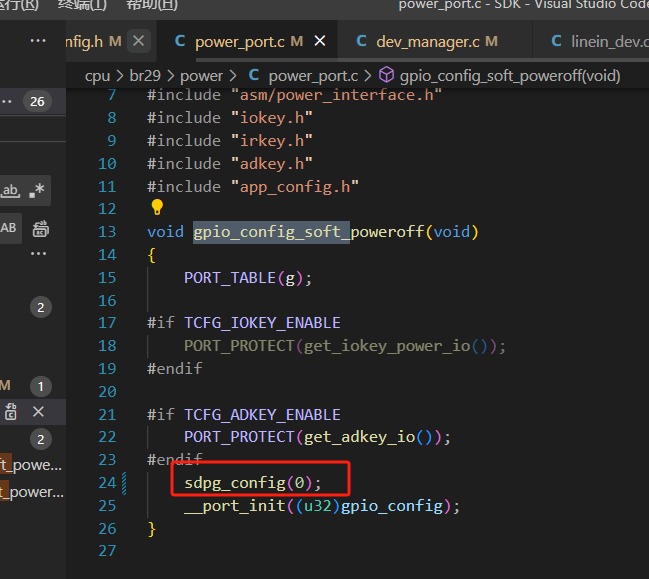Click the cpu breadcrumb segment
This screenshot has width=649, height=579.
point(97,76)
